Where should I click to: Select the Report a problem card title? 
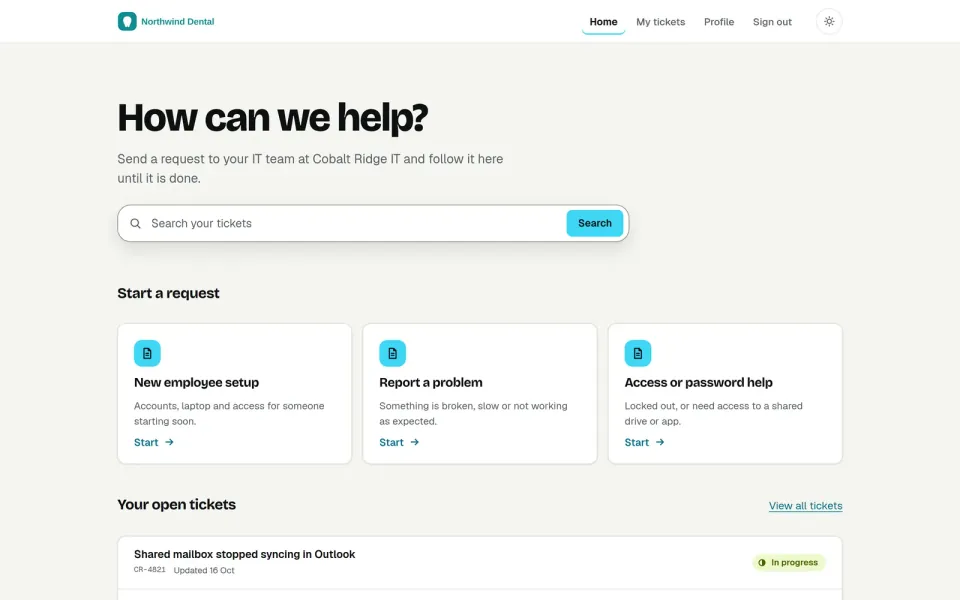430,383
